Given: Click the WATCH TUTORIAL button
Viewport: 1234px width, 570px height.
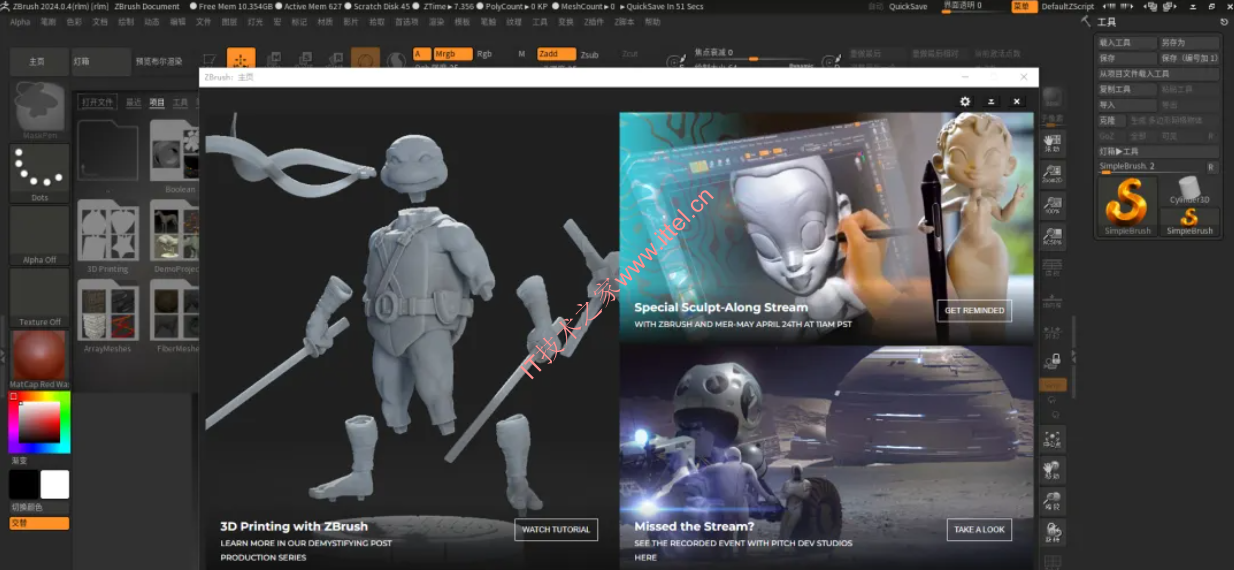Looking at the screenshot, I should click(x=556, y=529).
